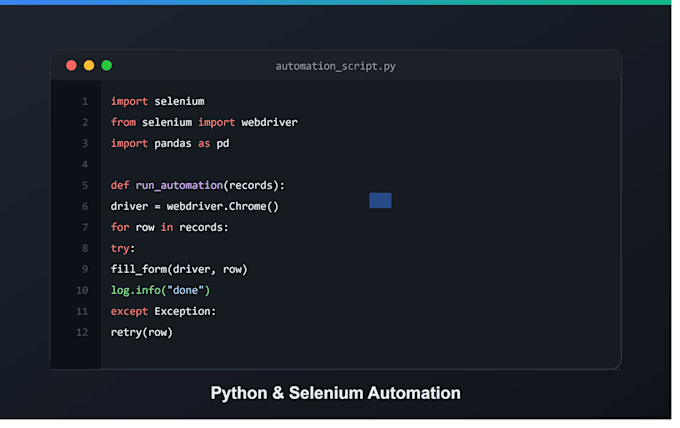Click the 'def run_automation(records):' line
The height and width of the screenshot is (428, 680).
tap(198, 186)
